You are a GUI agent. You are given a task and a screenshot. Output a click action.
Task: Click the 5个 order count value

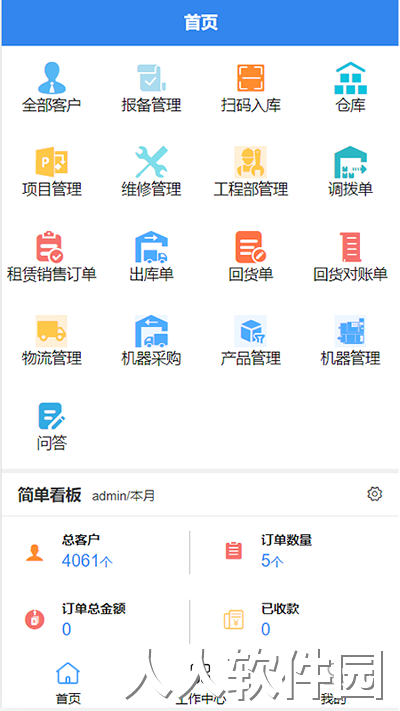tap(272, 561)
